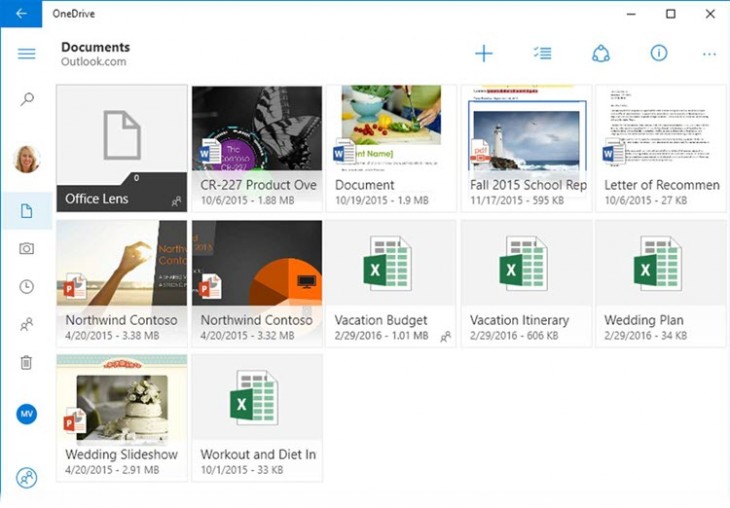Click the add account icon at sidebar bottom
The image size is (730, 508).
coord(27,478)
